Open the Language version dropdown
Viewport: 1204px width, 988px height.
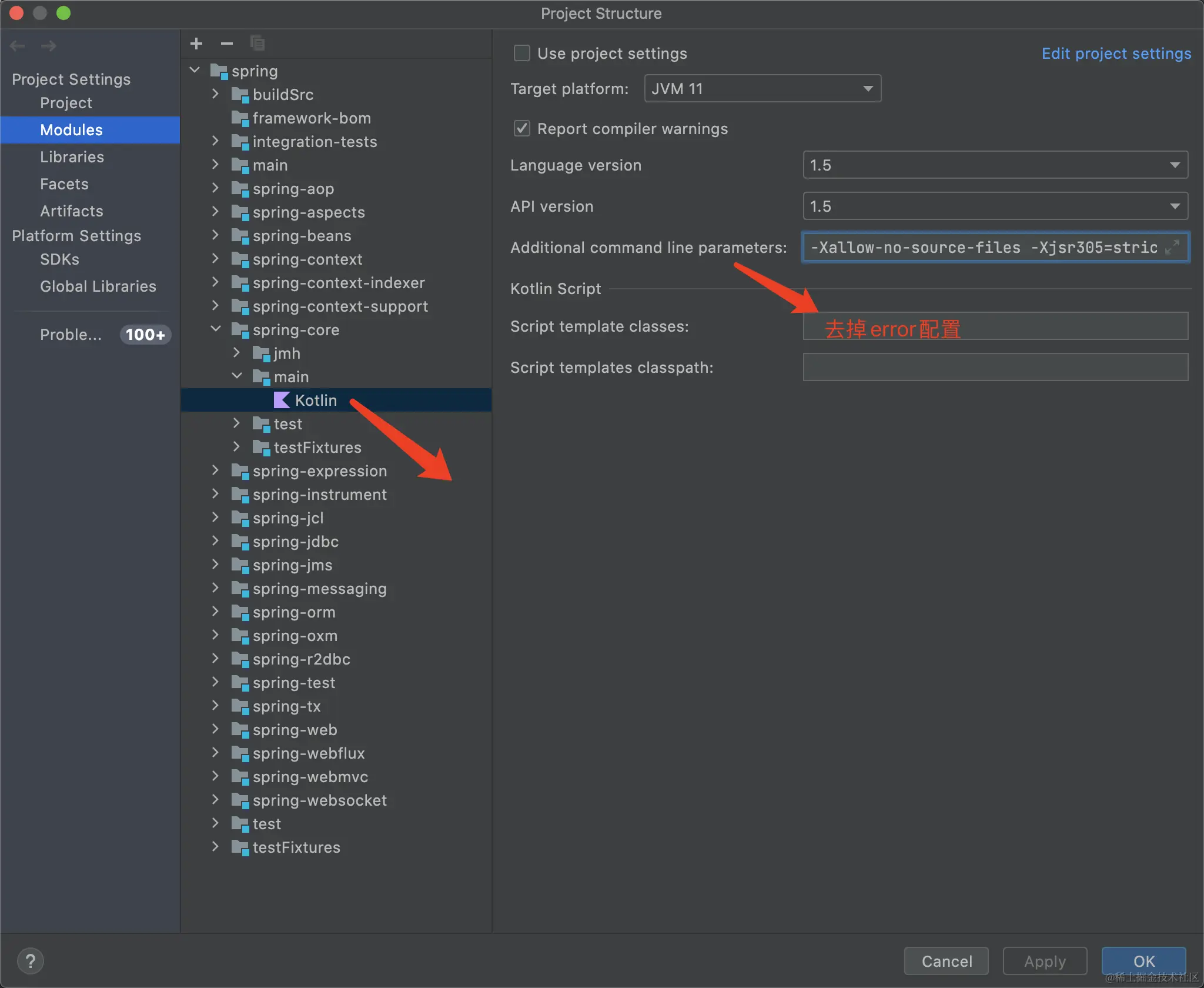pos(995,165)
